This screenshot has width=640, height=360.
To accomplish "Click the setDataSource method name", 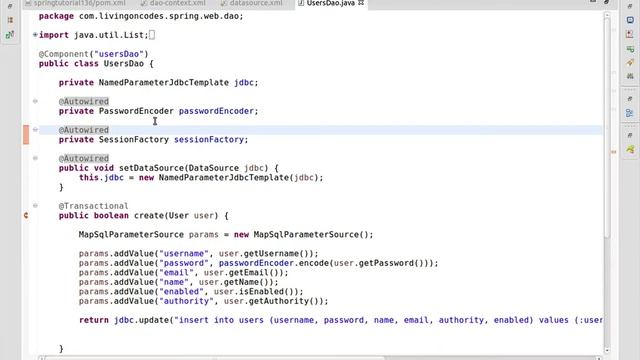I will [151, 168].
